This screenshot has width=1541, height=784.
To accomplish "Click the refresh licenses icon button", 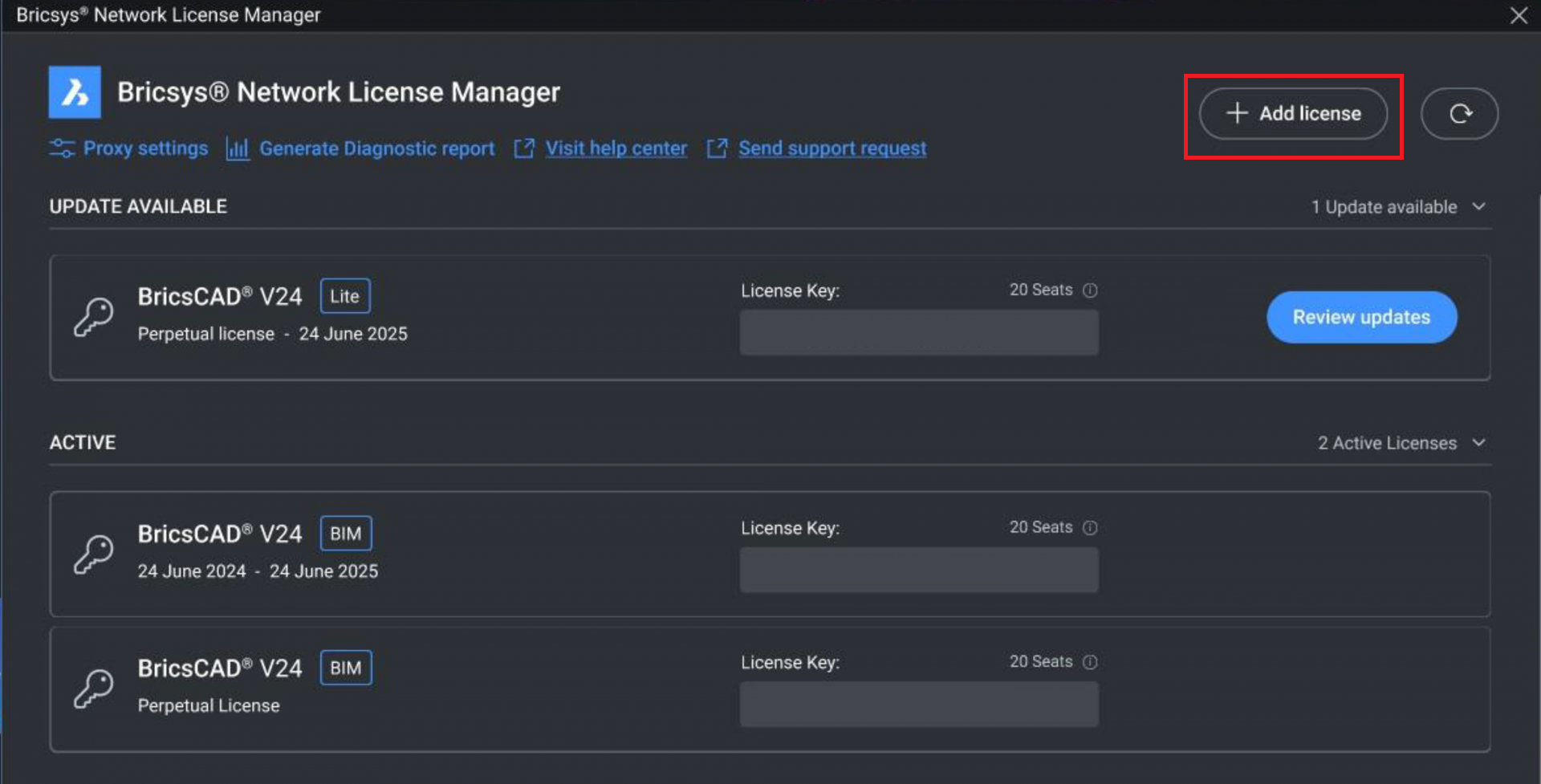I will coord(1459,113).
